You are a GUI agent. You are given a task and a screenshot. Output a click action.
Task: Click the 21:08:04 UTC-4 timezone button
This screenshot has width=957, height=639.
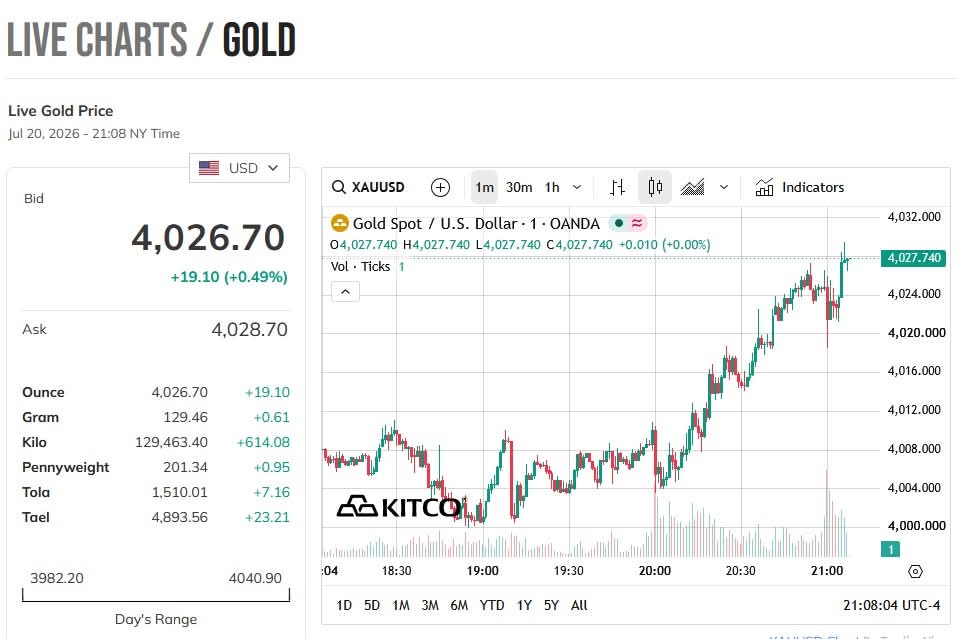[x=891, y=605]
